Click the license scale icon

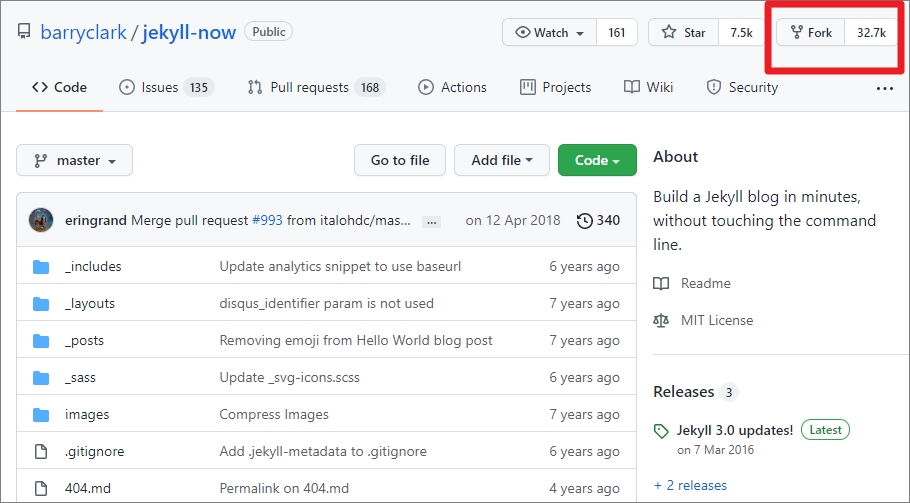point(661,321)
